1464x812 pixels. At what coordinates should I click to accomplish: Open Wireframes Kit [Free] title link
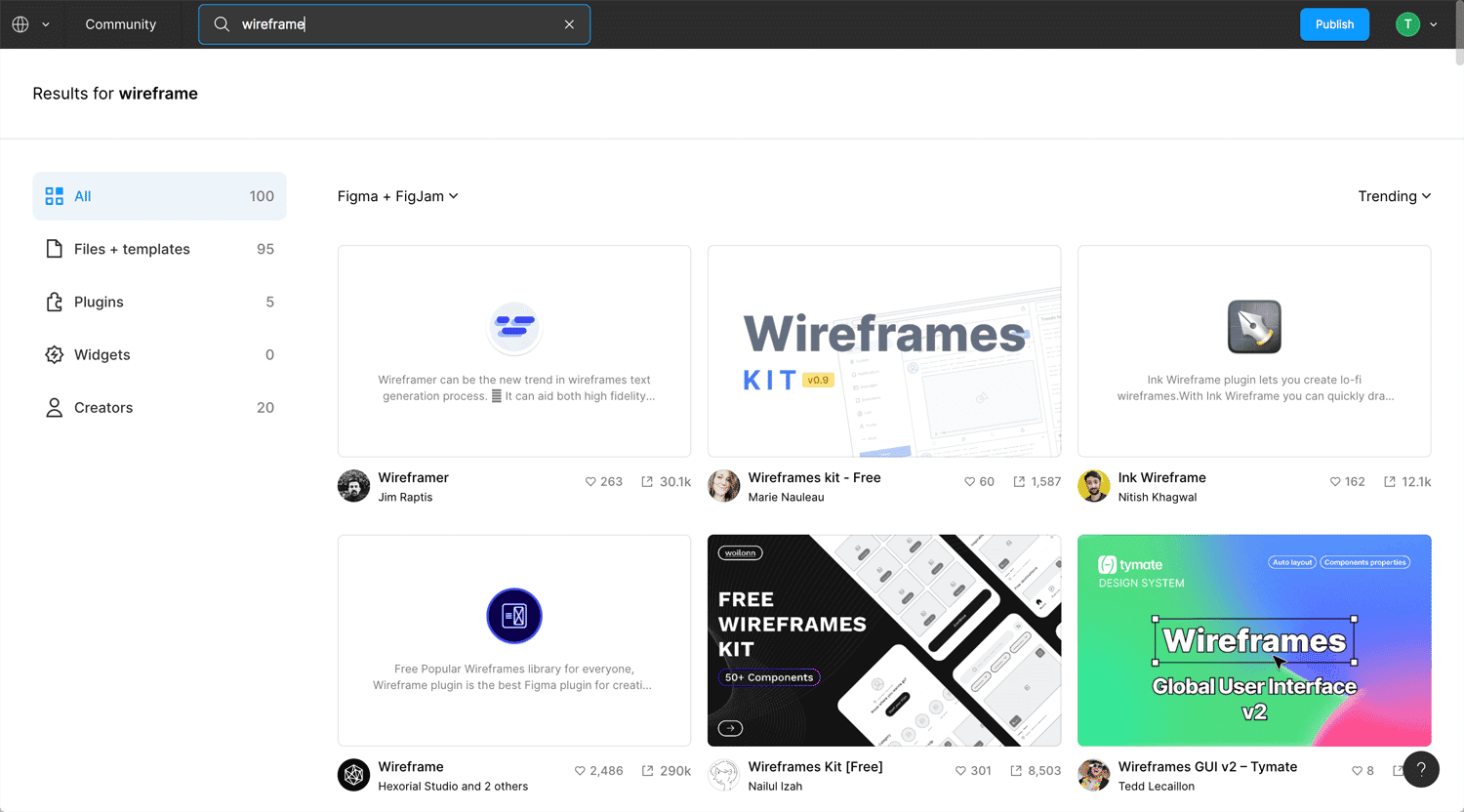point(815,767)
